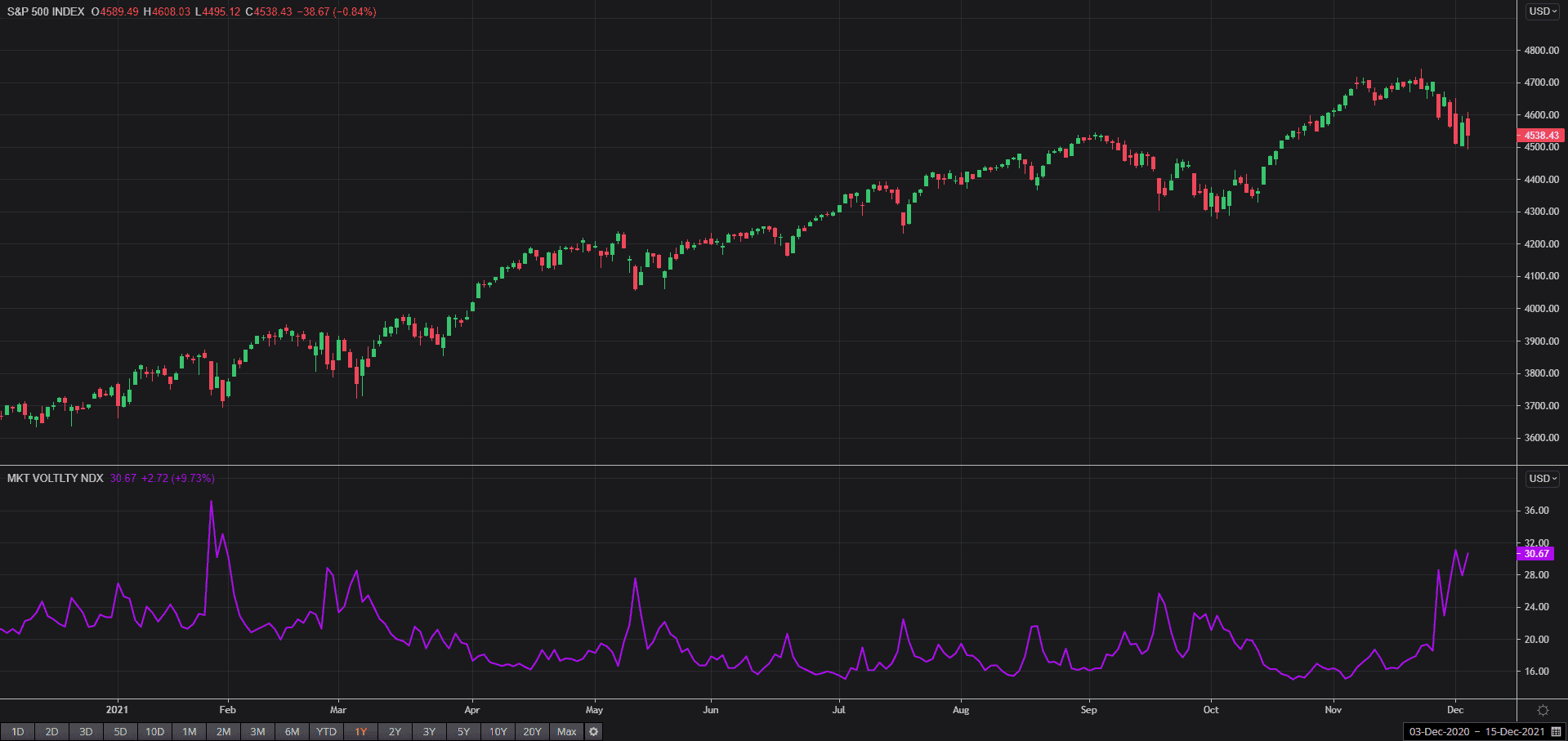
Task: Choose the 20Y time range
Action: click(x=532, y=732)
